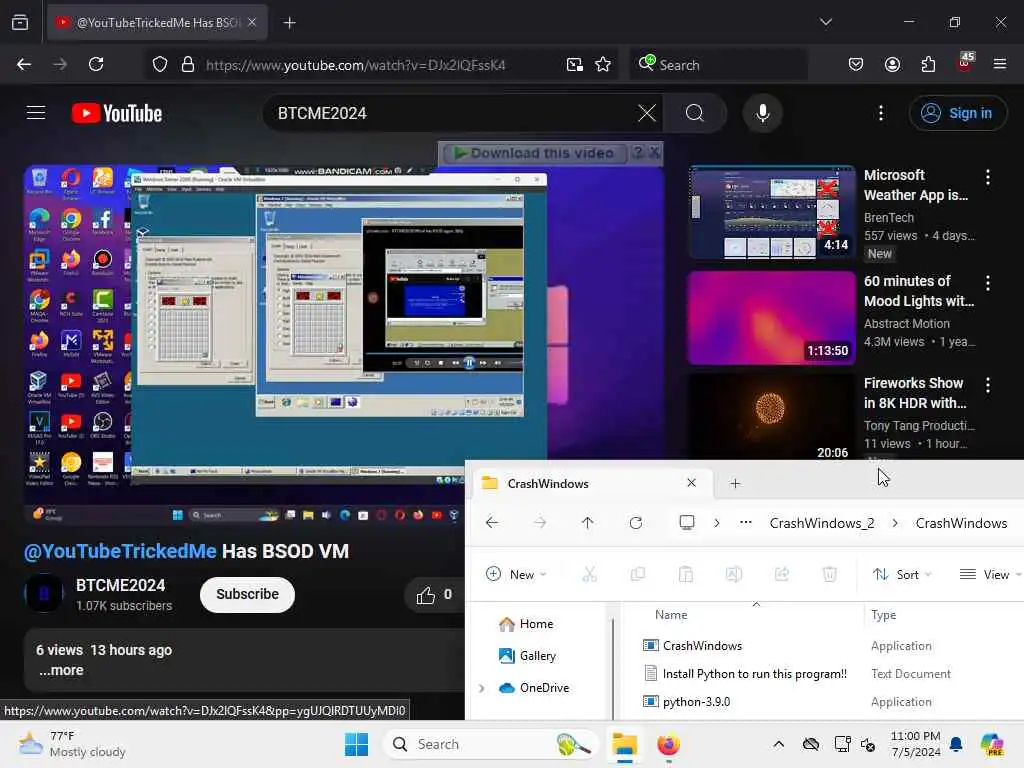Select Gallery in Explorer navigation pane

pos(528,656)
